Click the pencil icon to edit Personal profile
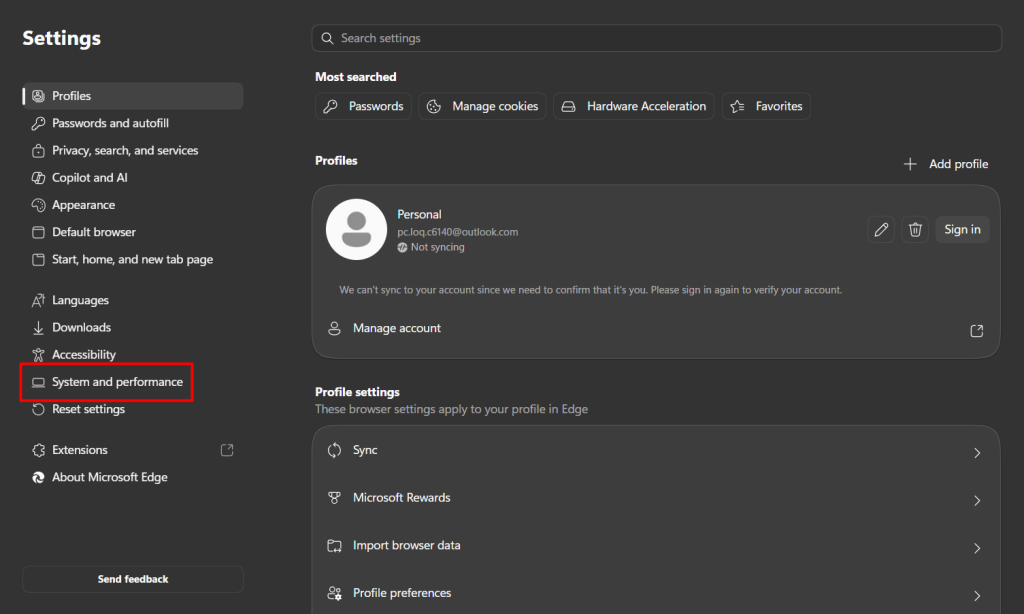 tap(881, 229)
